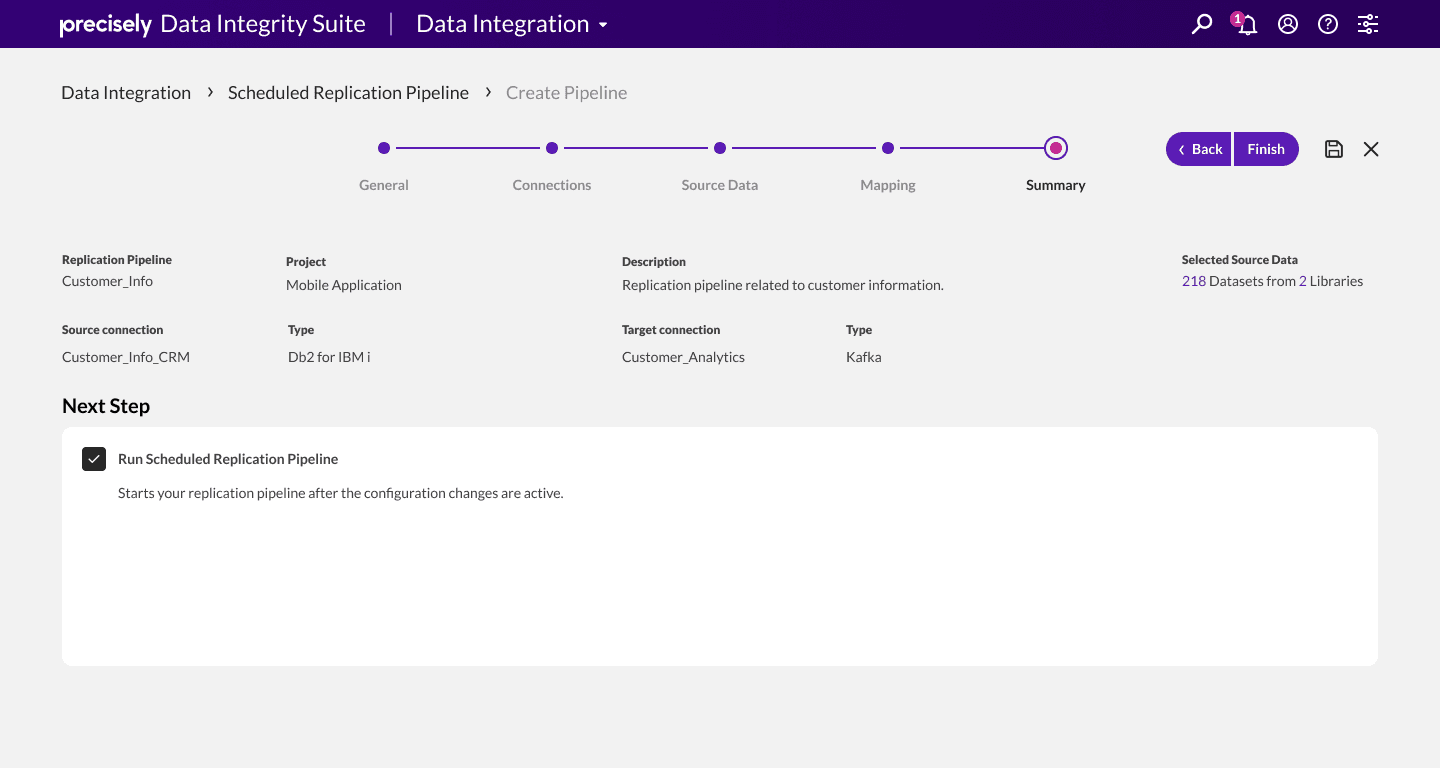Click the Back button
The width and height of the screenshot is (1440, 768).
1199,149
